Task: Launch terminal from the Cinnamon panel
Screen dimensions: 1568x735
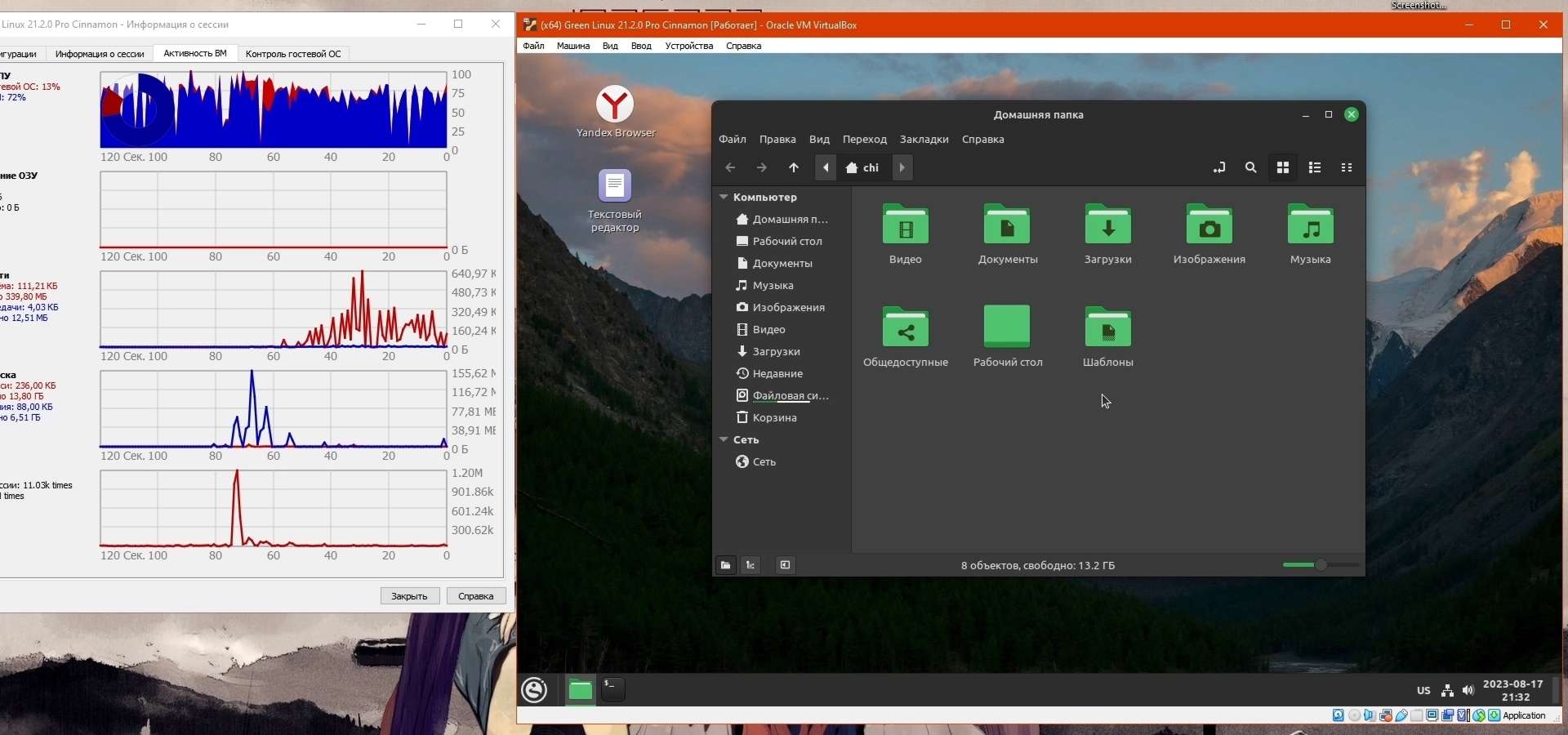Action: (613, 689)
